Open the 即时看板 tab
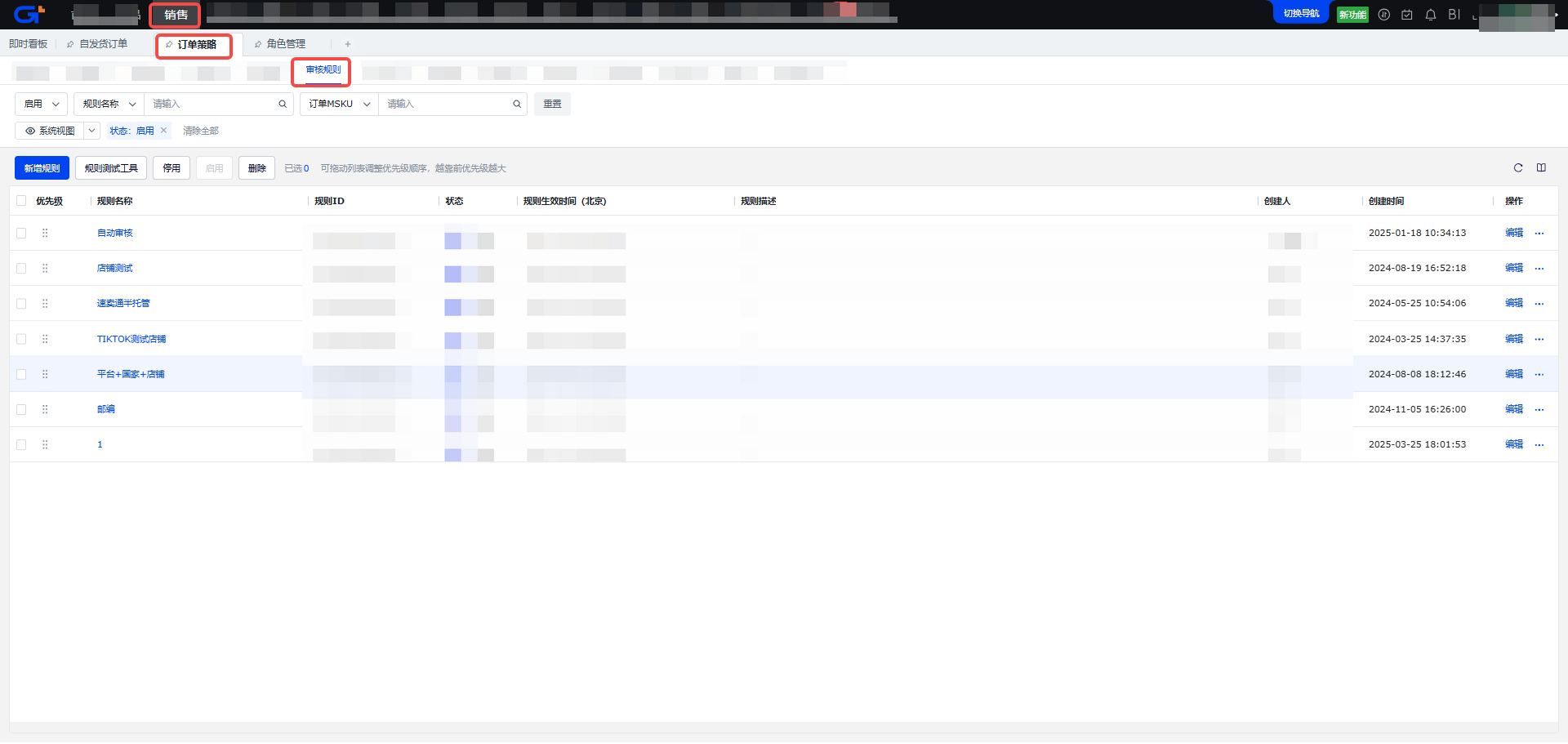The image size is (1568, 744). pos(29,44)
